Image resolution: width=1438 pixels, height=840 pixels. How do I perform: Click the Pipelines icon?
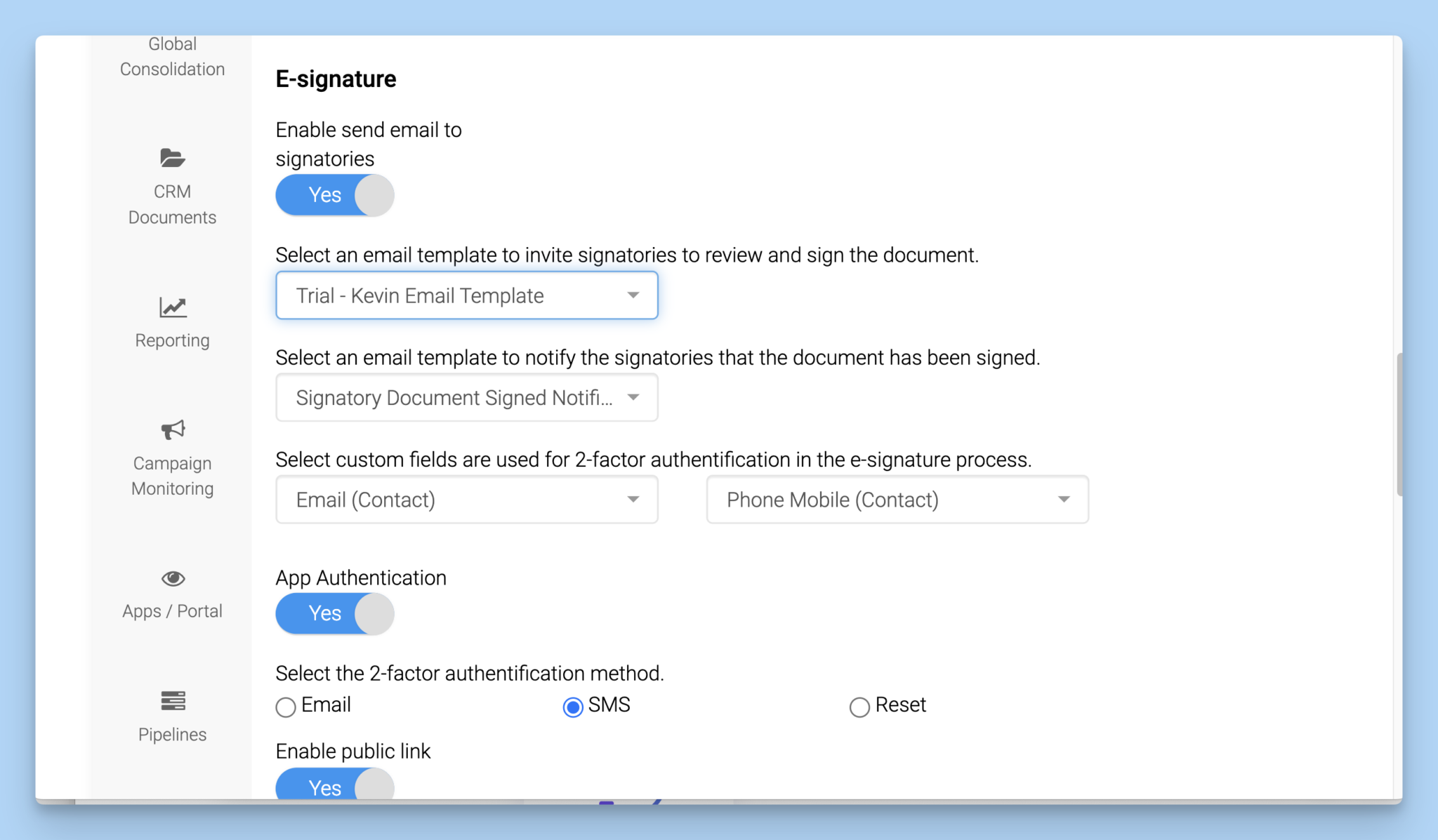(x=172, y=700)
